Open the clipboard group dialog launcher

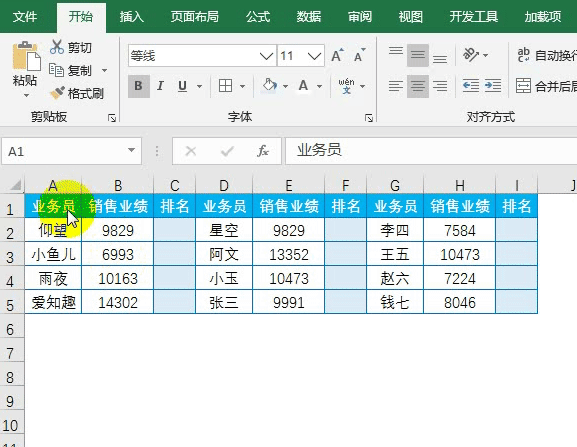coord(112,118)
